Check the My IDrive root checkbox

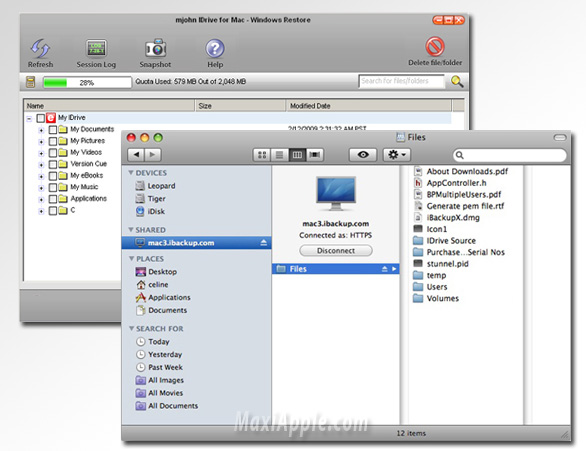[x=40, y=118]
